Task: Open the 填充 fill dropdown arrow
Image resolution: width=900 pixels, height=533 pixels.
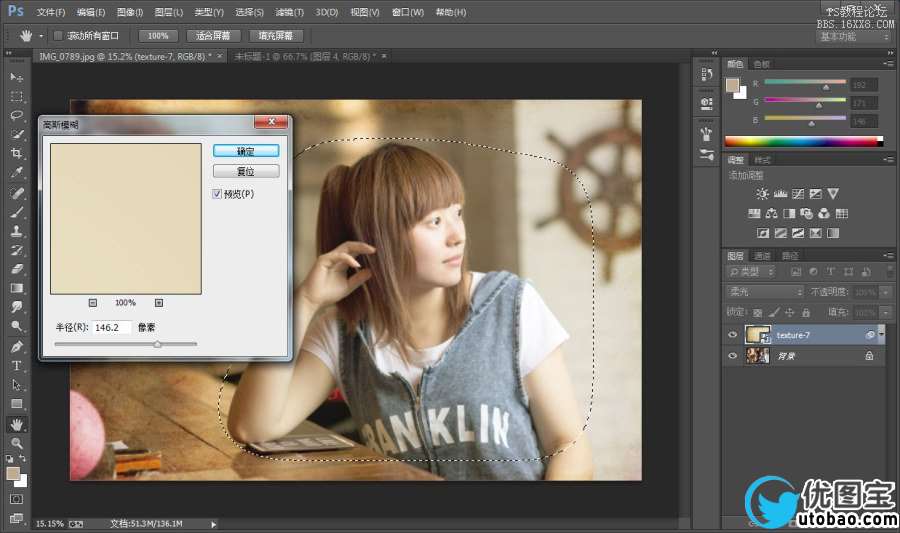Action: pos(886,313)
